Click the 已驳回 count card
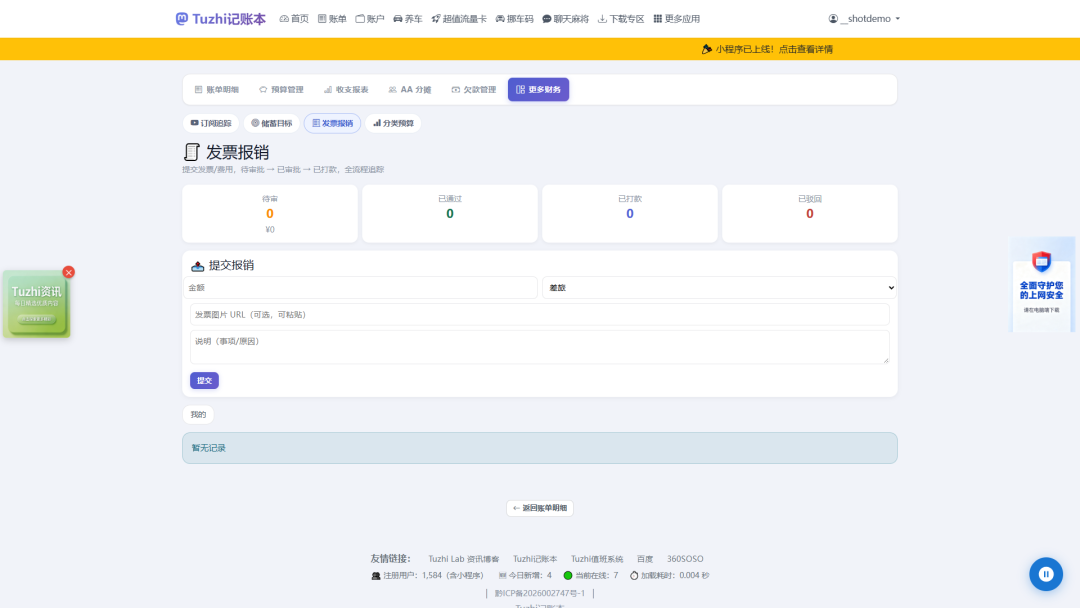Image resolution: width=1080 pixels, height=608 pixels. 809,213
